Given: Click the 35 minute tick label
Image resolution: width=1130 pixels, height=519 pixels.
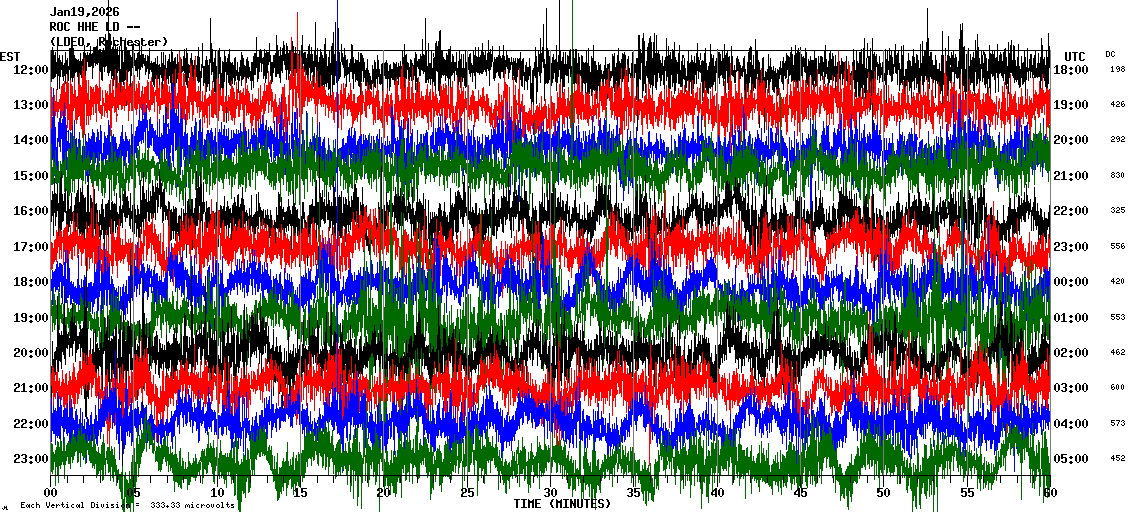Looking at the screenshot, I should (633, 493).
